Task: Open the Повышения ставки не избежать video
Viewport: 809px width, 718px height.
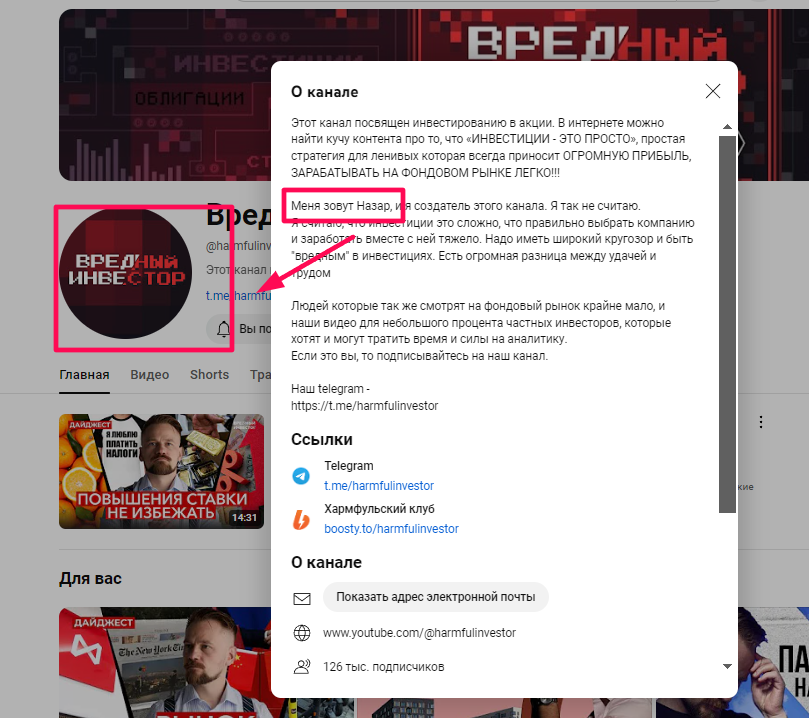Action: [x=161, y=471]
